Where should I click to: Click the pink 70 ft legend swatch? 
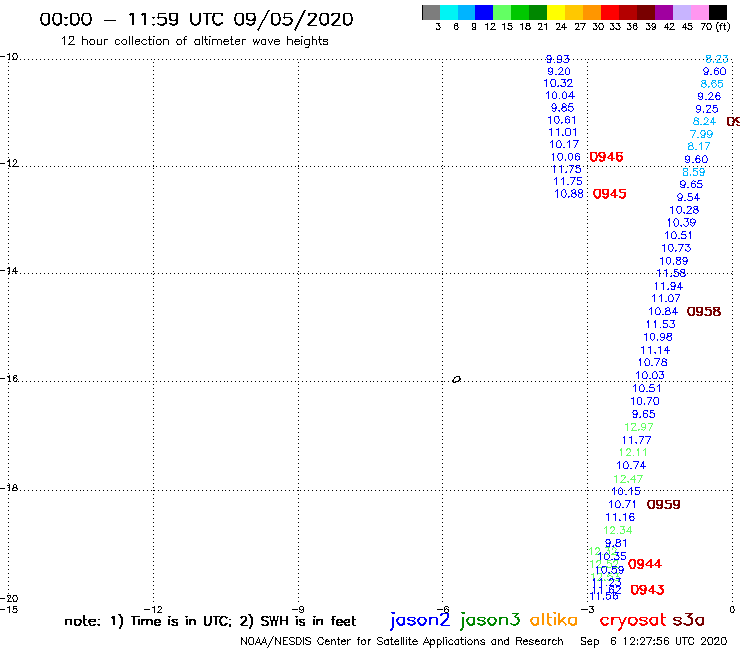(699, 12)
